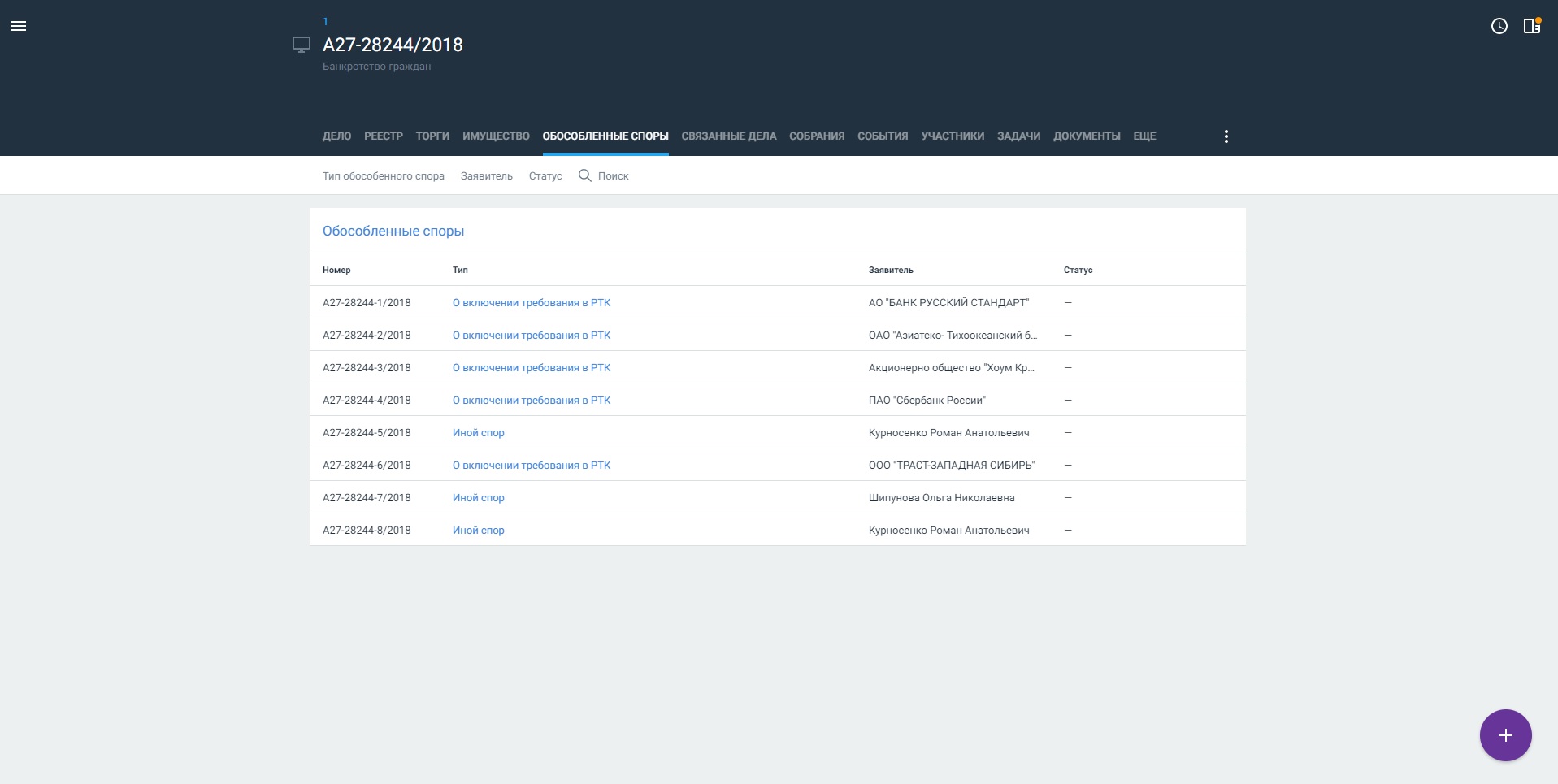Click Курносенко Роман Анатольевич in row А27-28244-5/2018

click(949, 432)
